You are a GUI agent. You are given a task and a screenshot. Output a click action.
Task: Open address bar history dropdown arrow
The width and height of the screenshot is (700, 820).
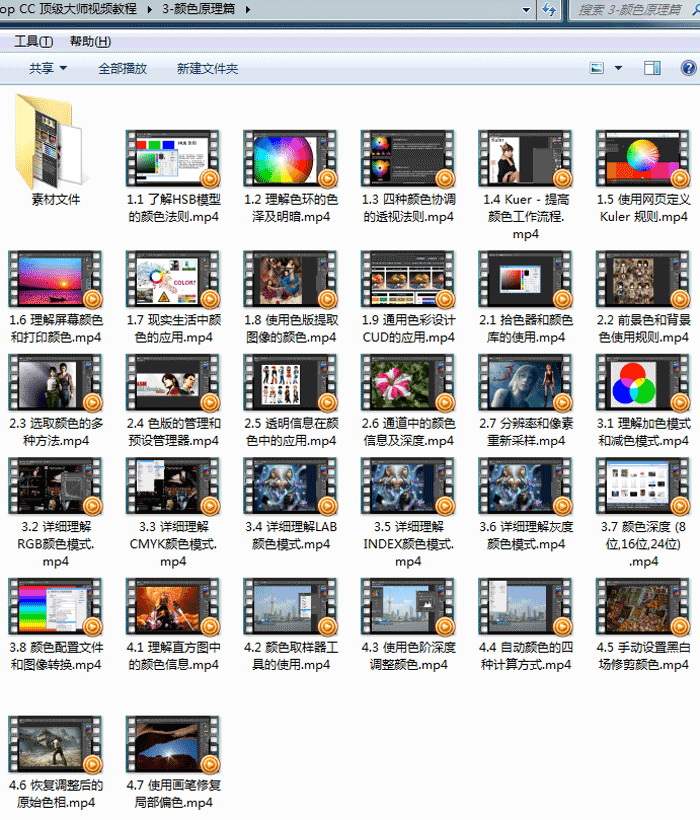pos(526,9)
